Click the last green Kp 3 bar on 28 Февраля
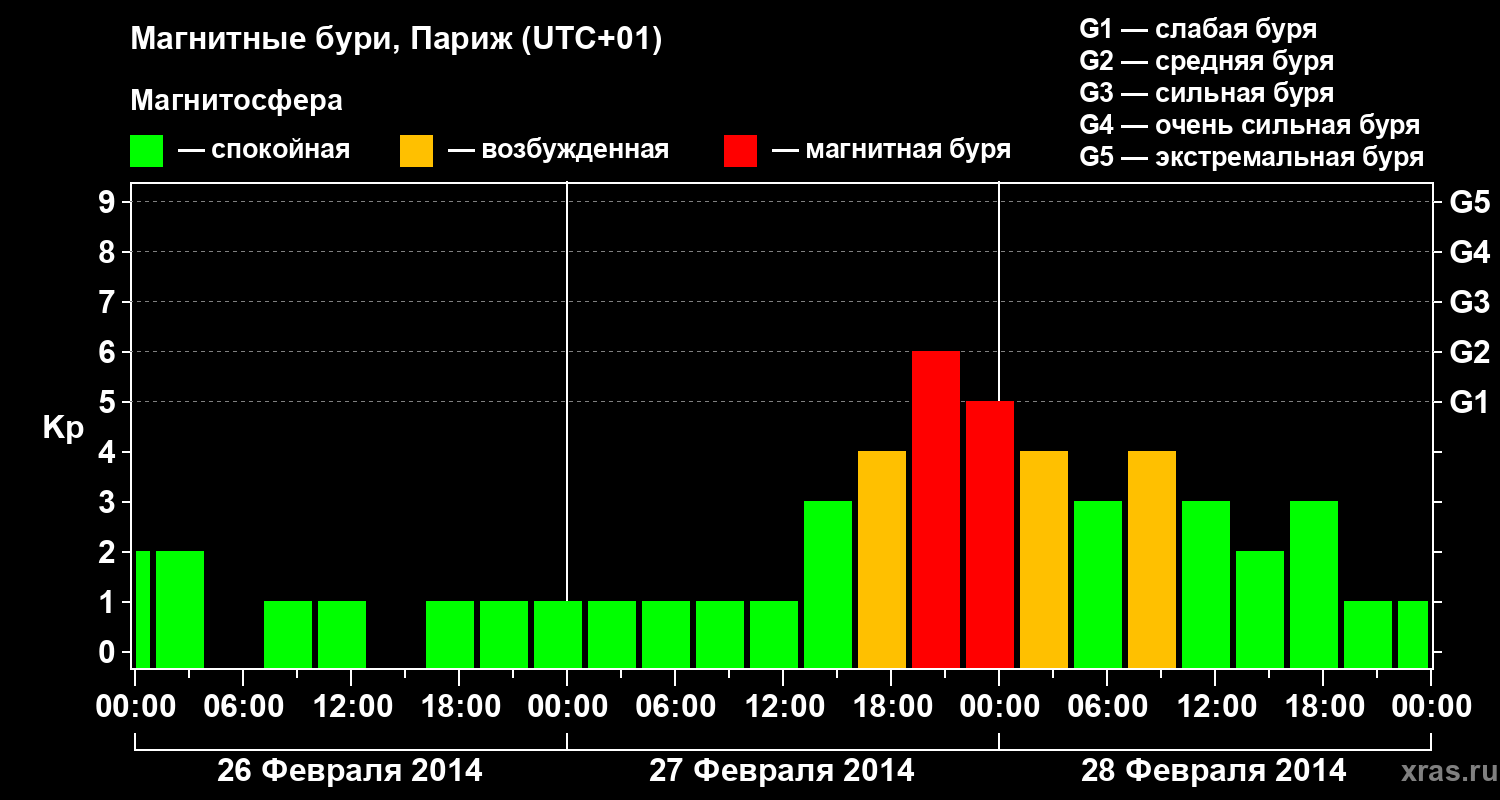 [1314, 585]
